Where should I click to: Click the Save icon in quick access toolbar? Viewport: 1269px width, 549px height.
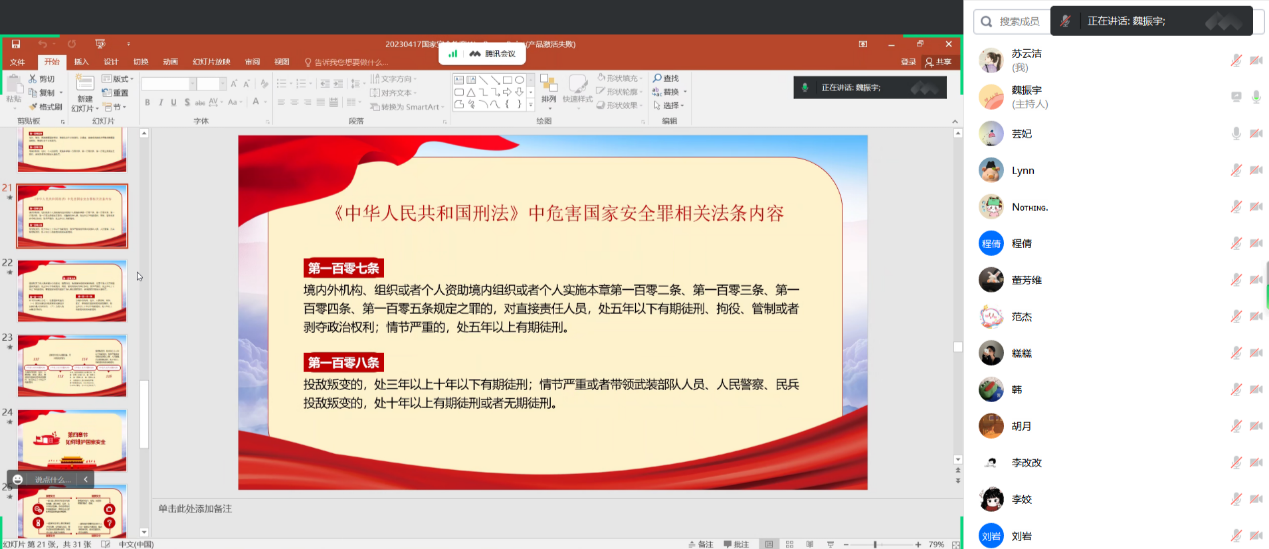point(16,44)
